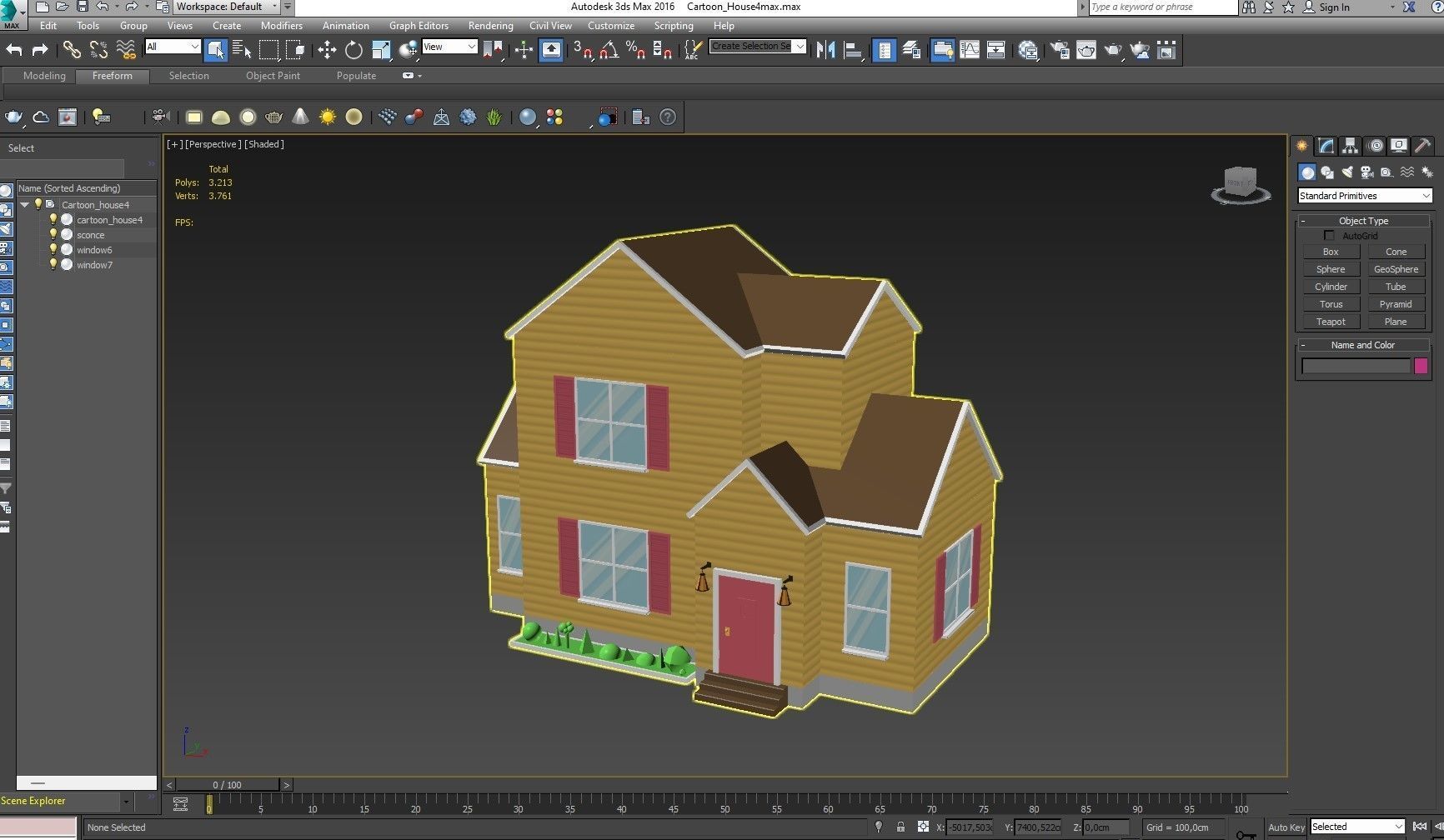Screen dimensions: 1444x840
Task: Open the pink object color swatch
Action: [1421, 366]
